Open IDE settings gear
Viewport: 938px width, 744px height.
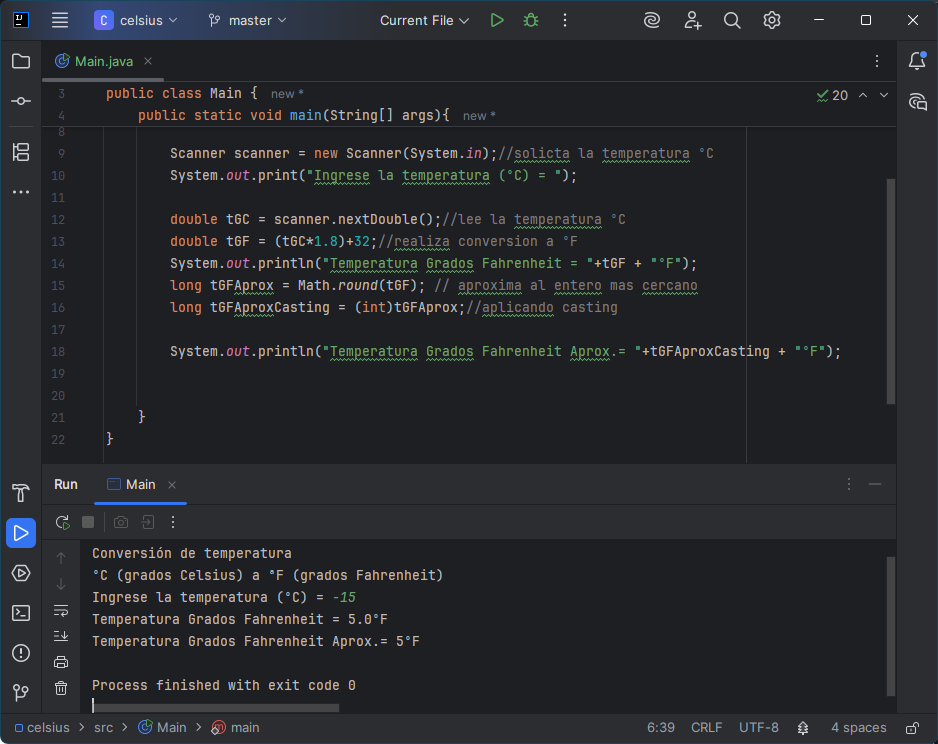click(x=772, y=20)
